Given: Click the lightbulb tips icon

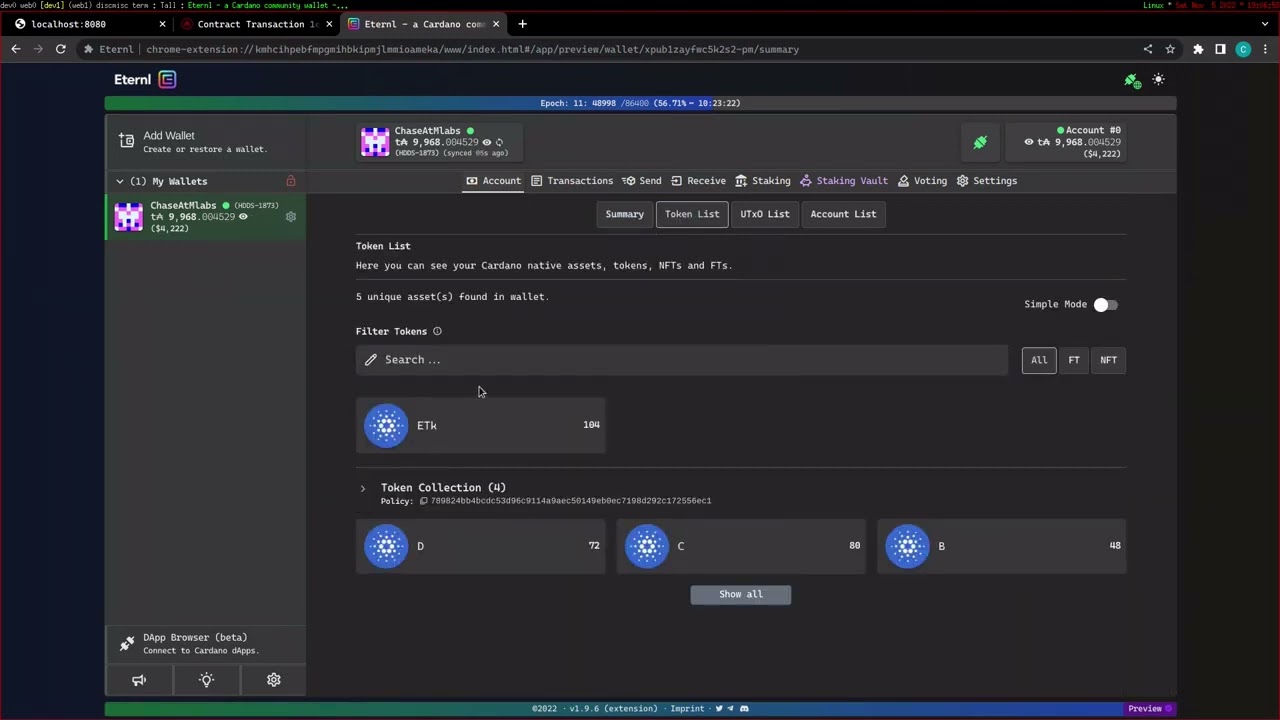Looking at the screenshot, I should coord(206,680).
